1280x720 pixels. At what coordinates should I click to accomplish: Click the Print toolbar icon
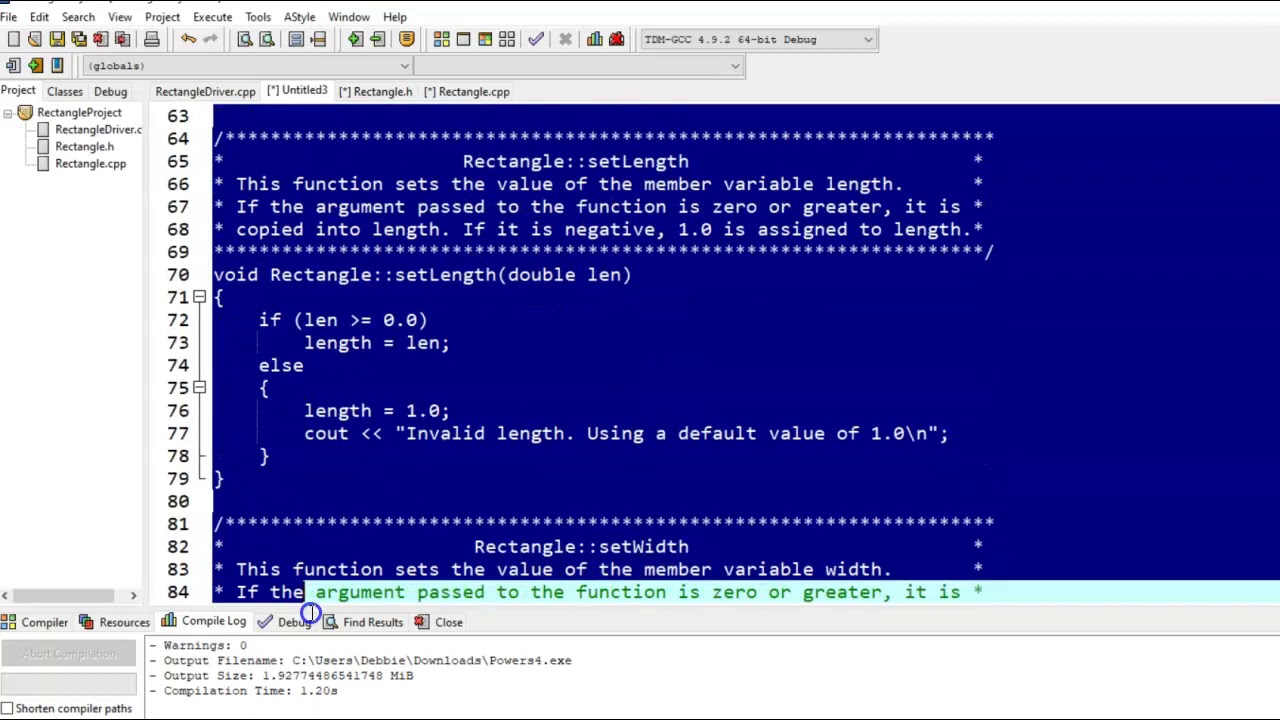point(151,39)
